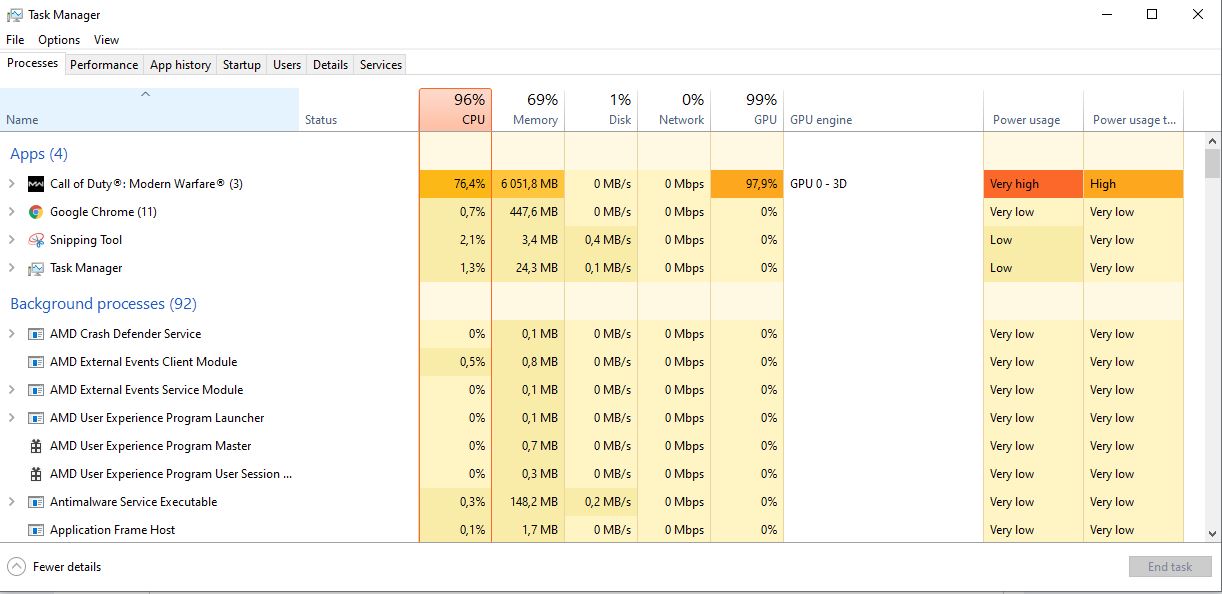Screen dimensions: 1222x594
Task: Switch to the Services tab
Action: (381, 65)
